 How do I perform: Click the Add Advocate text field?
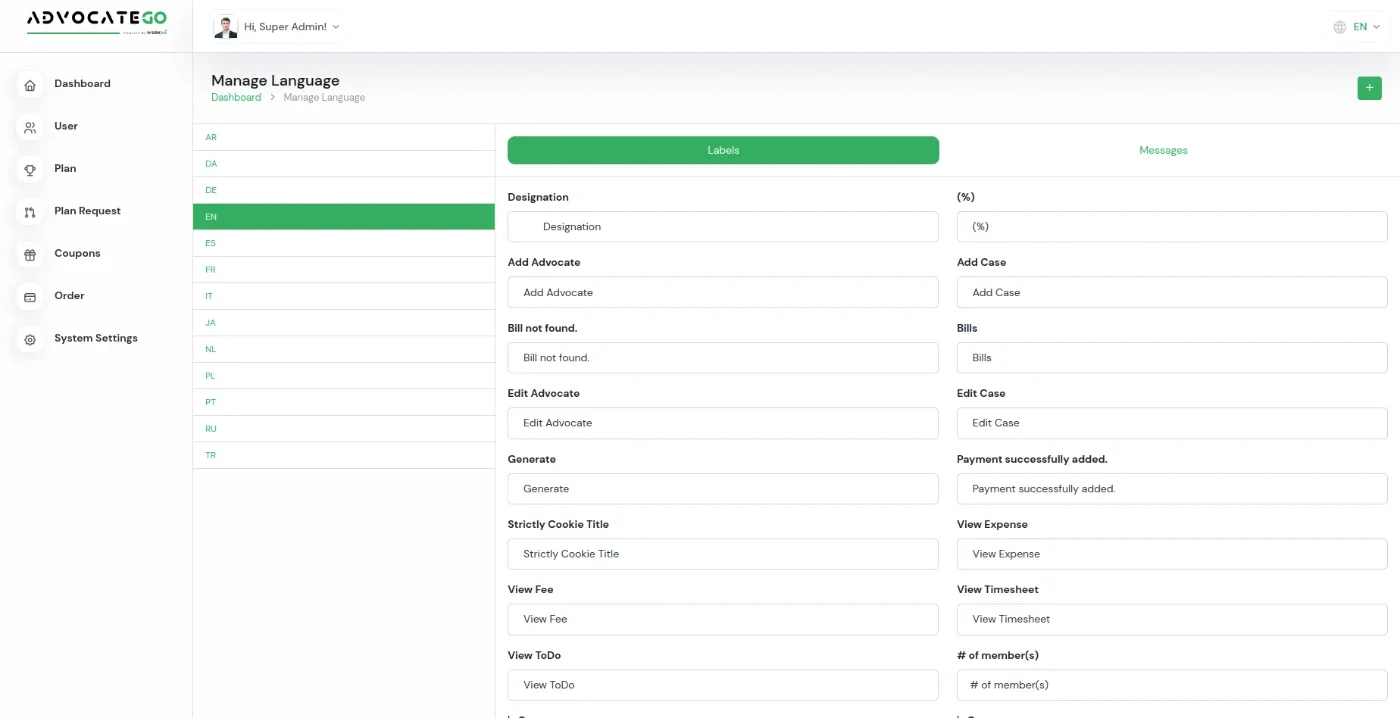click(x=723, y=292)
